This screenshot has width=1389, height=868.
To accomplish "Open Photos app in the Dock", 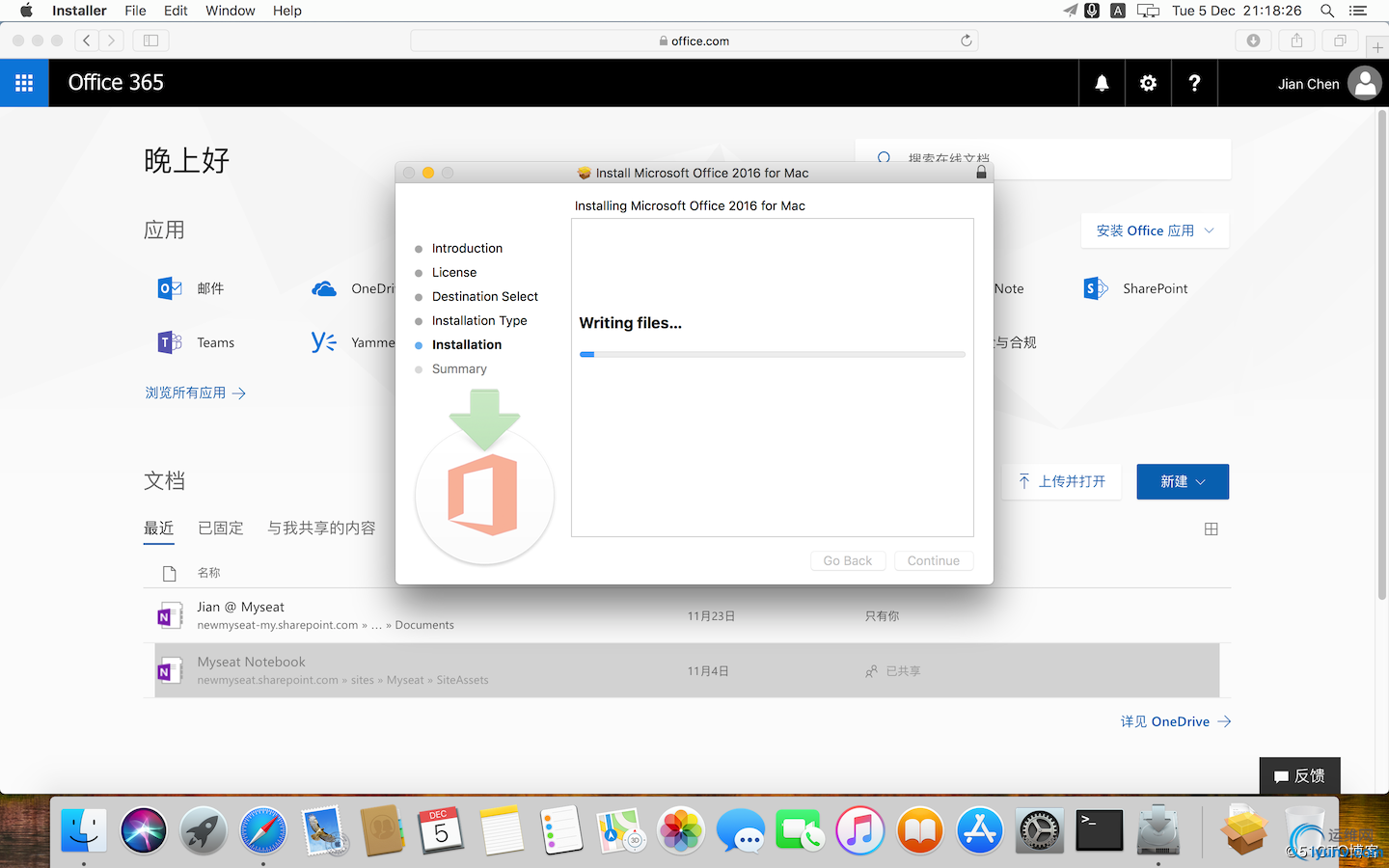I will 681,830.
